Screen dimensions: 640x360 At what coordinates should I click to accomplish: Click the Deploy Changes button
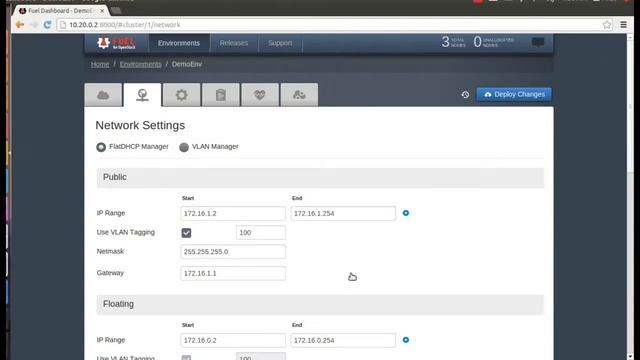(514, 94)
